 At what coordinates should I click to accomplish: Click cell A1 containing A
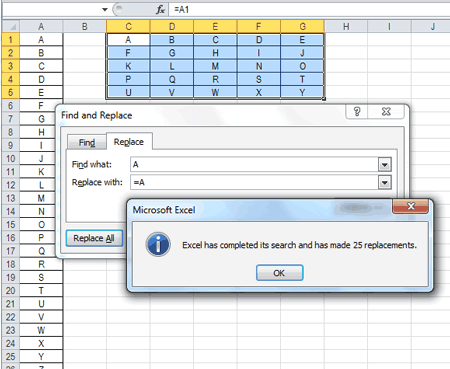pos(41,40)
